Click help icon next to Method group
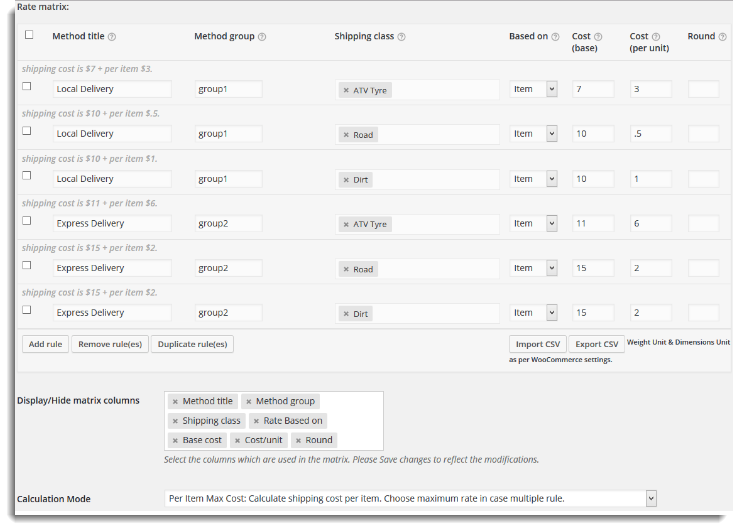Screen dimensions: 733x530 click(262, 37)
